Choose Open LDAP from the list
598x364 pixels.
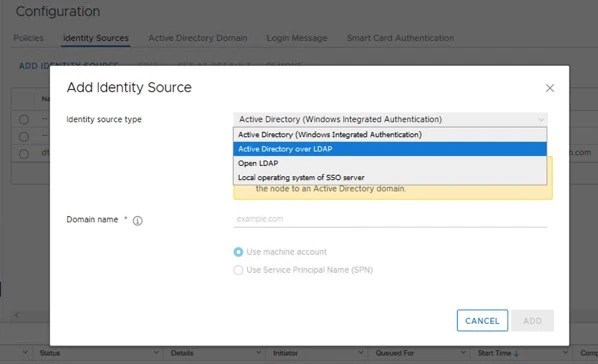click(390, 163)
